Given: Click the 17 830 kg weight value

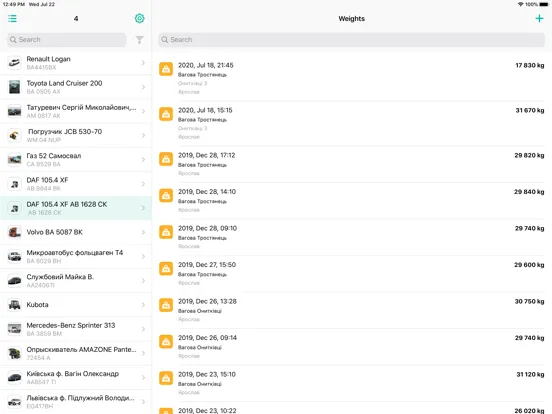Looking at the screenshot, I should click(529, 65).
